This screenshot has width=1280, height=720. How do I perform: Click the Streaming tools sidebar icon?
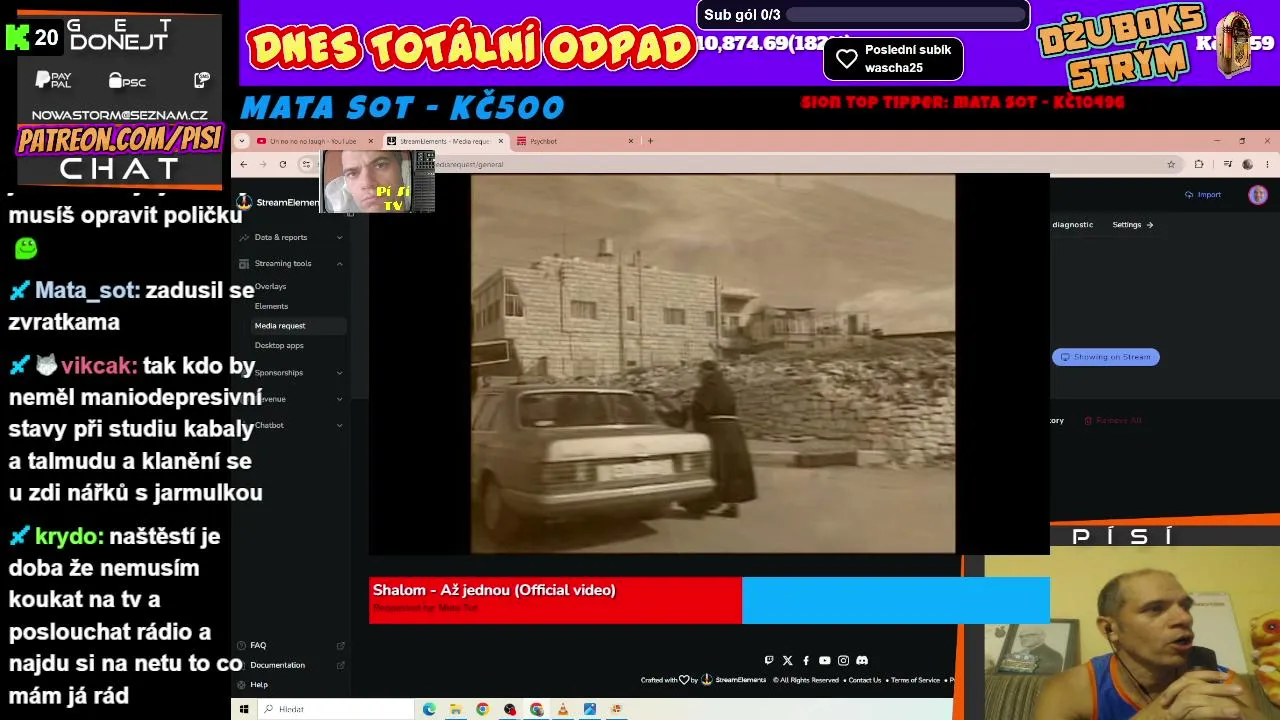pos(244,263)
